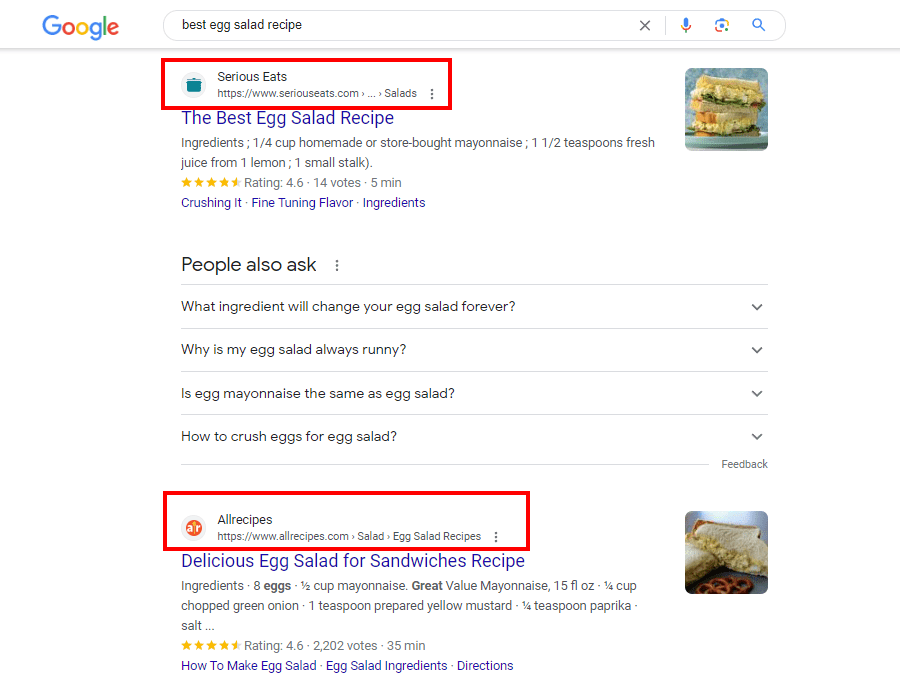The width and height of the screenshot is (900, 686).
Task: Open Google Lens image search
Action: (x=722, y=25)
